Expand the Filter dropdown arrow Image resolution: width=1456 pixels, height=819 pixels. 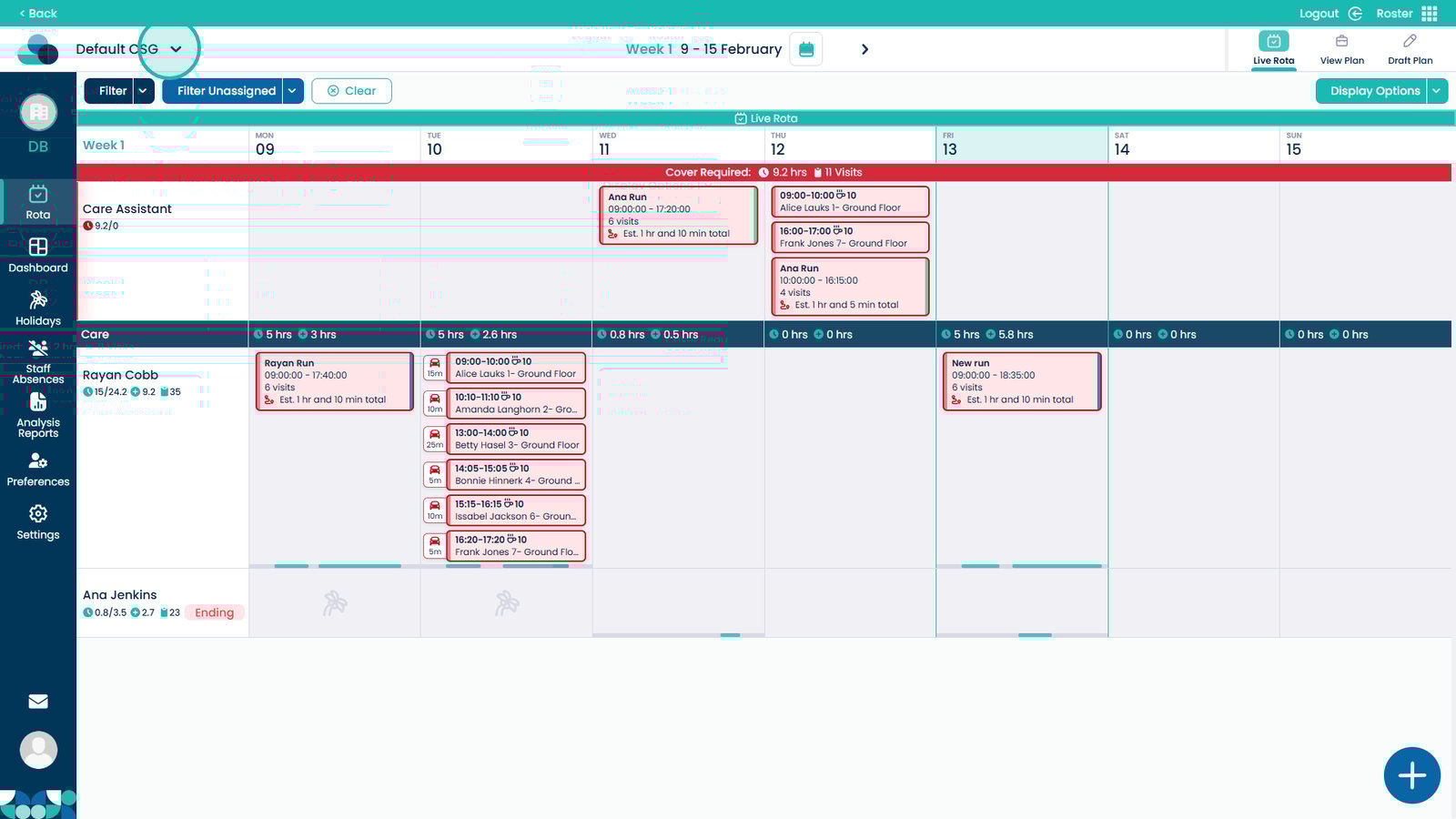click(144, 91)
